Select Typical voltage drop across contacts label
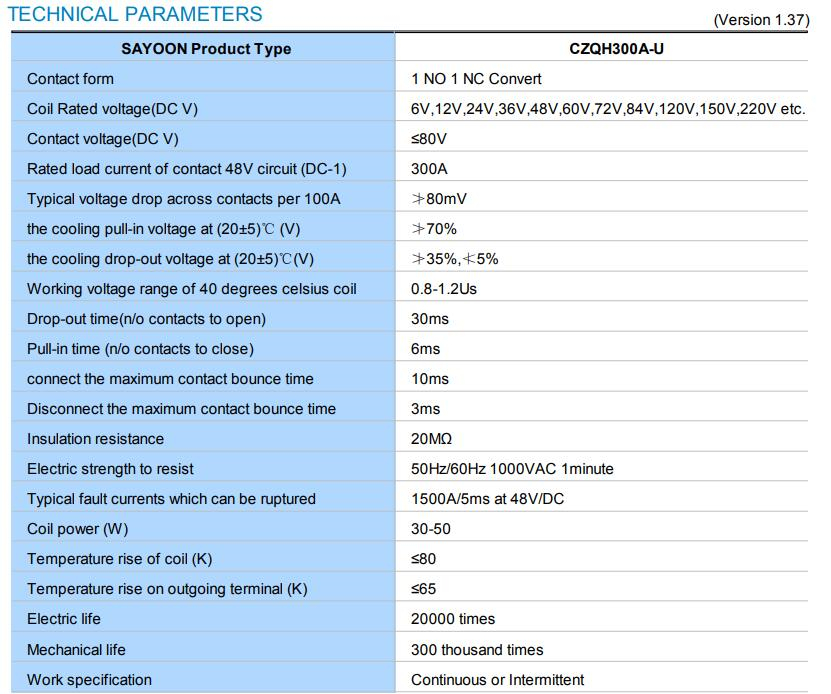Screen dimensions: 831x694 tap(183, 199)
